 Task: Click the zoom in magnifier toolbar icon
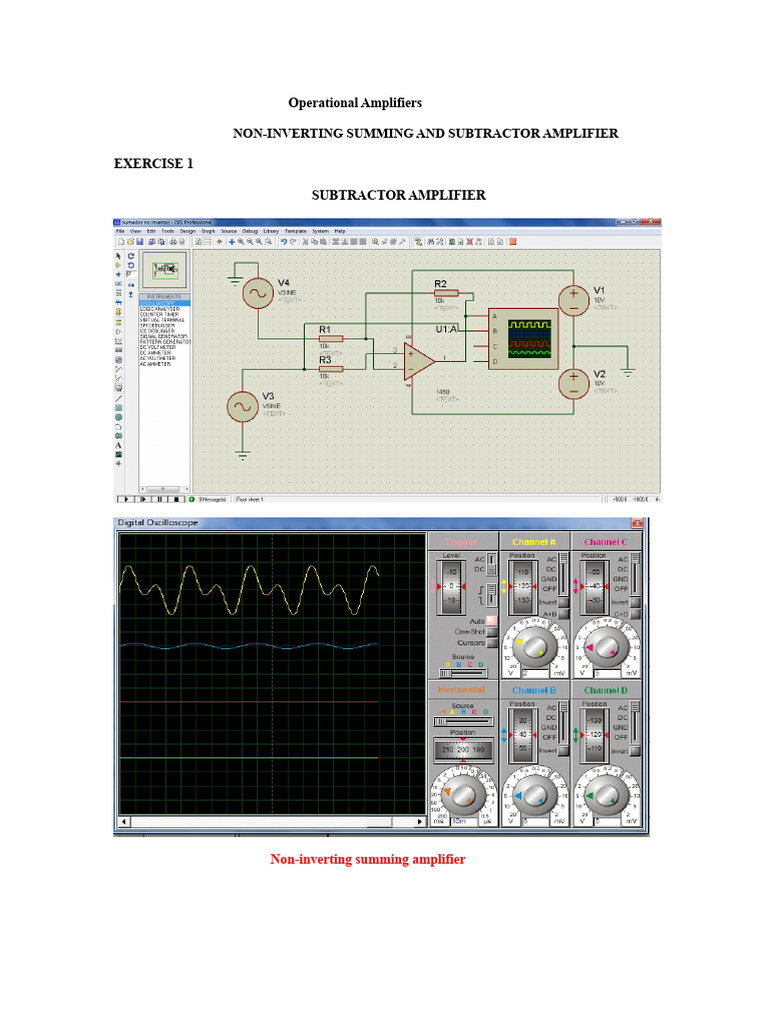(241, 242)
